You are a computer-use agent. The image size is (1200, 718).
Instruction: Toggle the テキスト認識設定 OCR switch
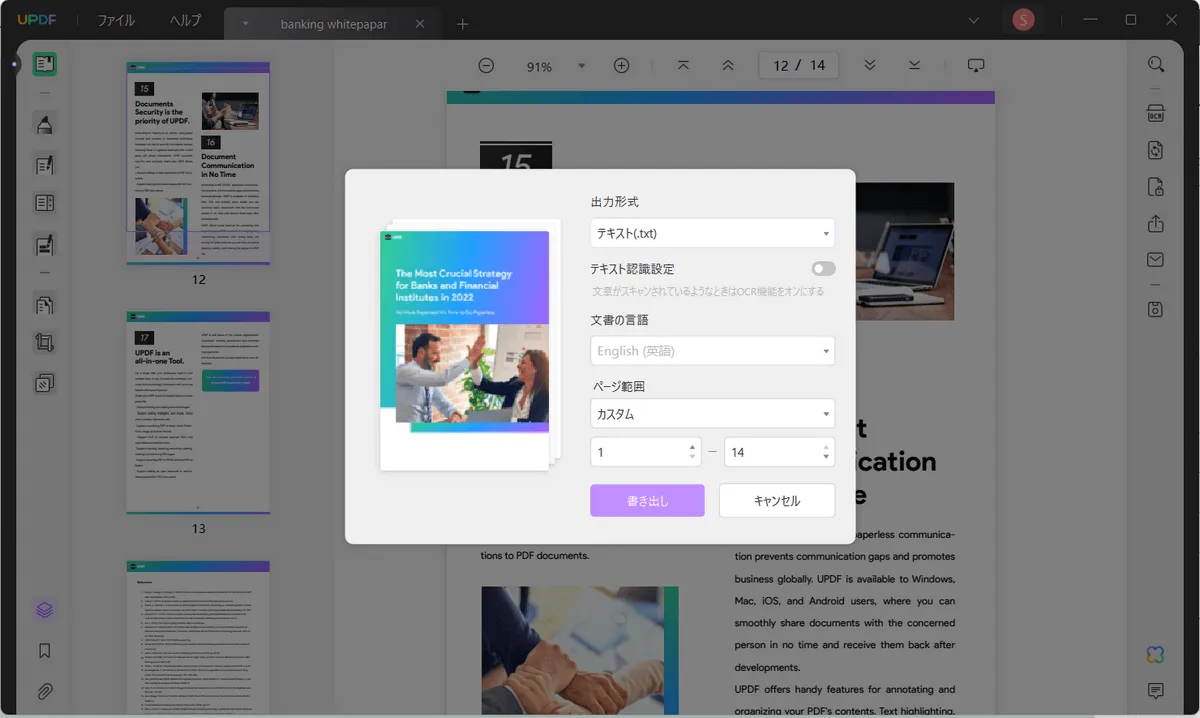click(x=823, y=269)
